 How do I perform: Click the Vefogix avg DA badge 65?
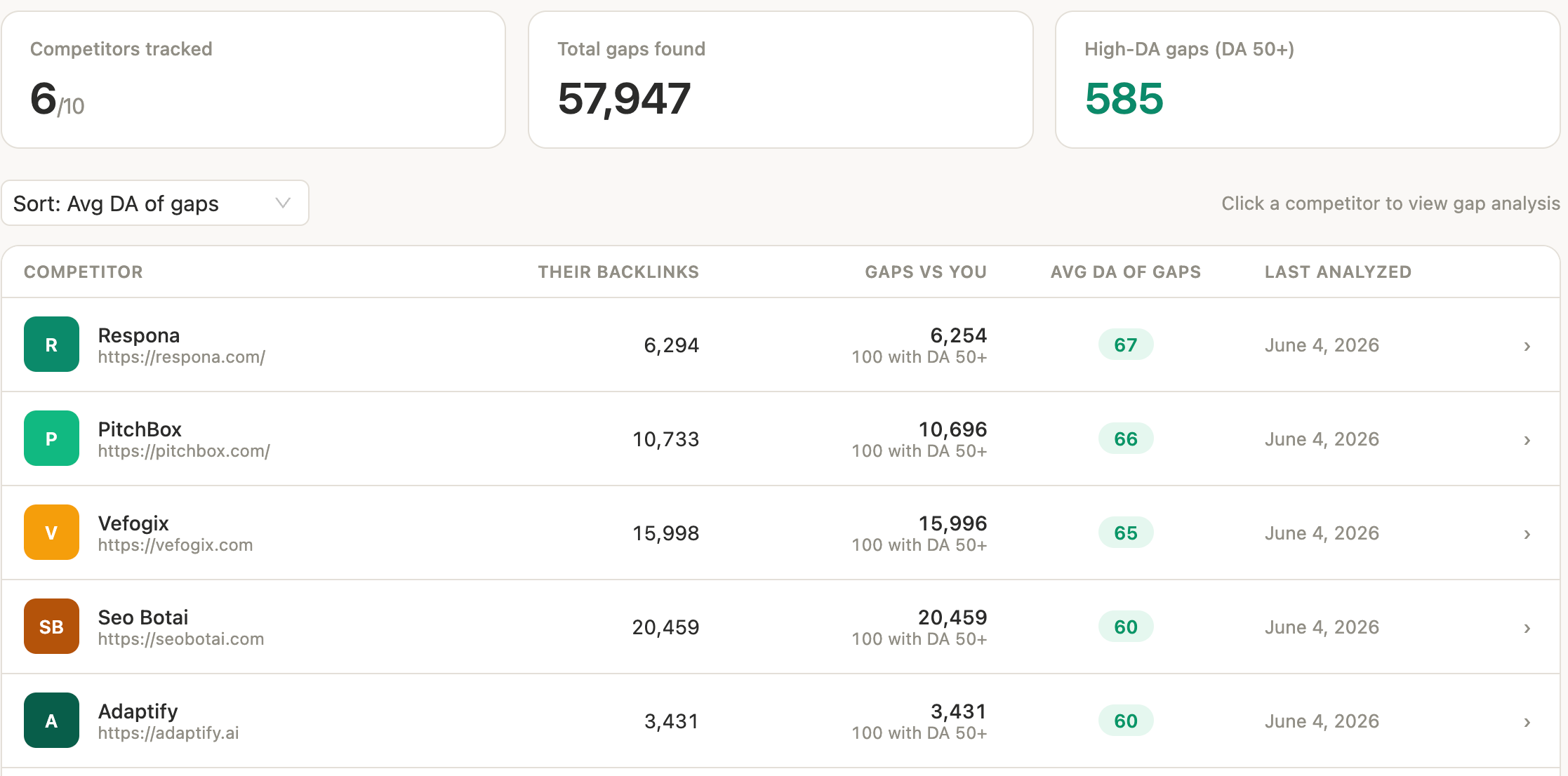(x=1126, y=533)
